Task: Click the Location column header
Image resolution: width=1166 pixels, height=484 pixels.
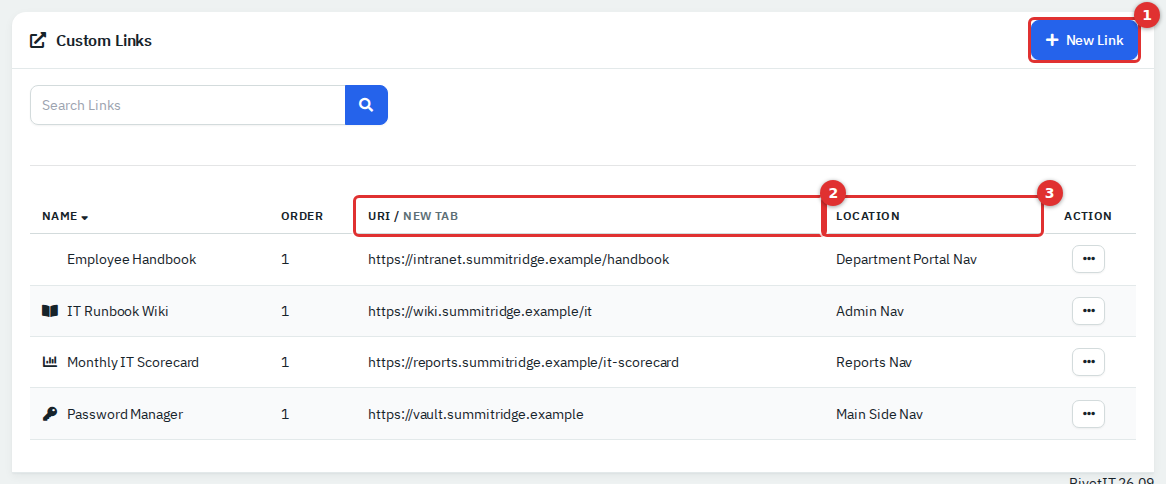Action: point(868,216)
